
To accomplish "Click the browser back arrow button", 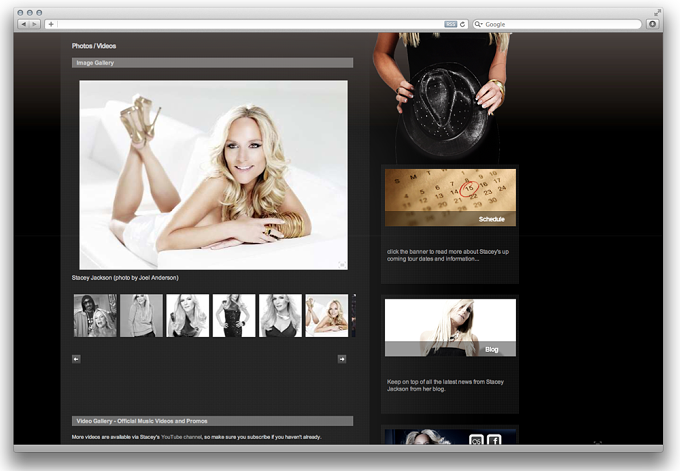I will [x=23, y=24].
